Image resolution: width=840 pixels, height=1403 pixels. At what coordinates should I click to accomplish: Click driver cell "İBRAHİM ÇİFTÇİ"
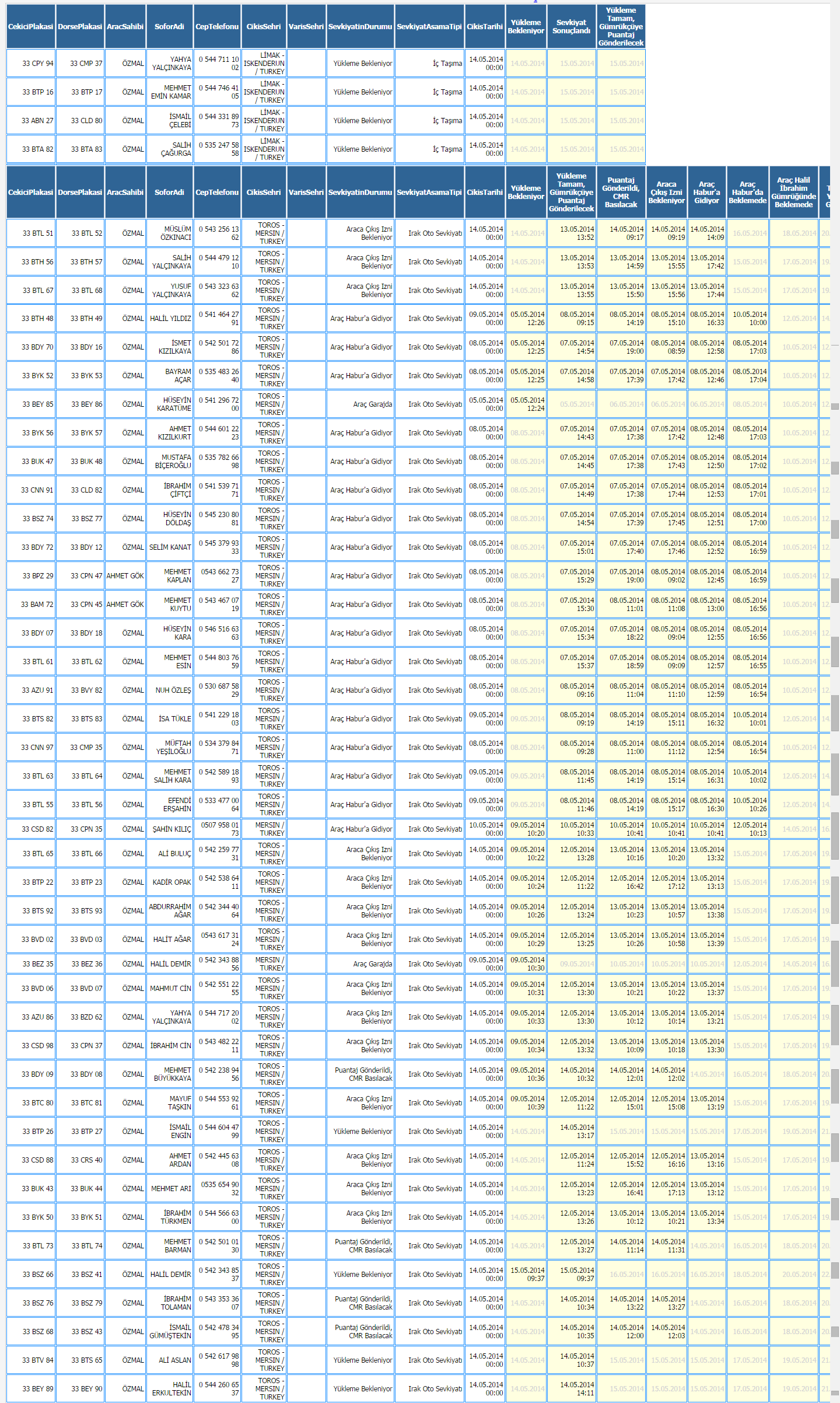click(169, 490)
